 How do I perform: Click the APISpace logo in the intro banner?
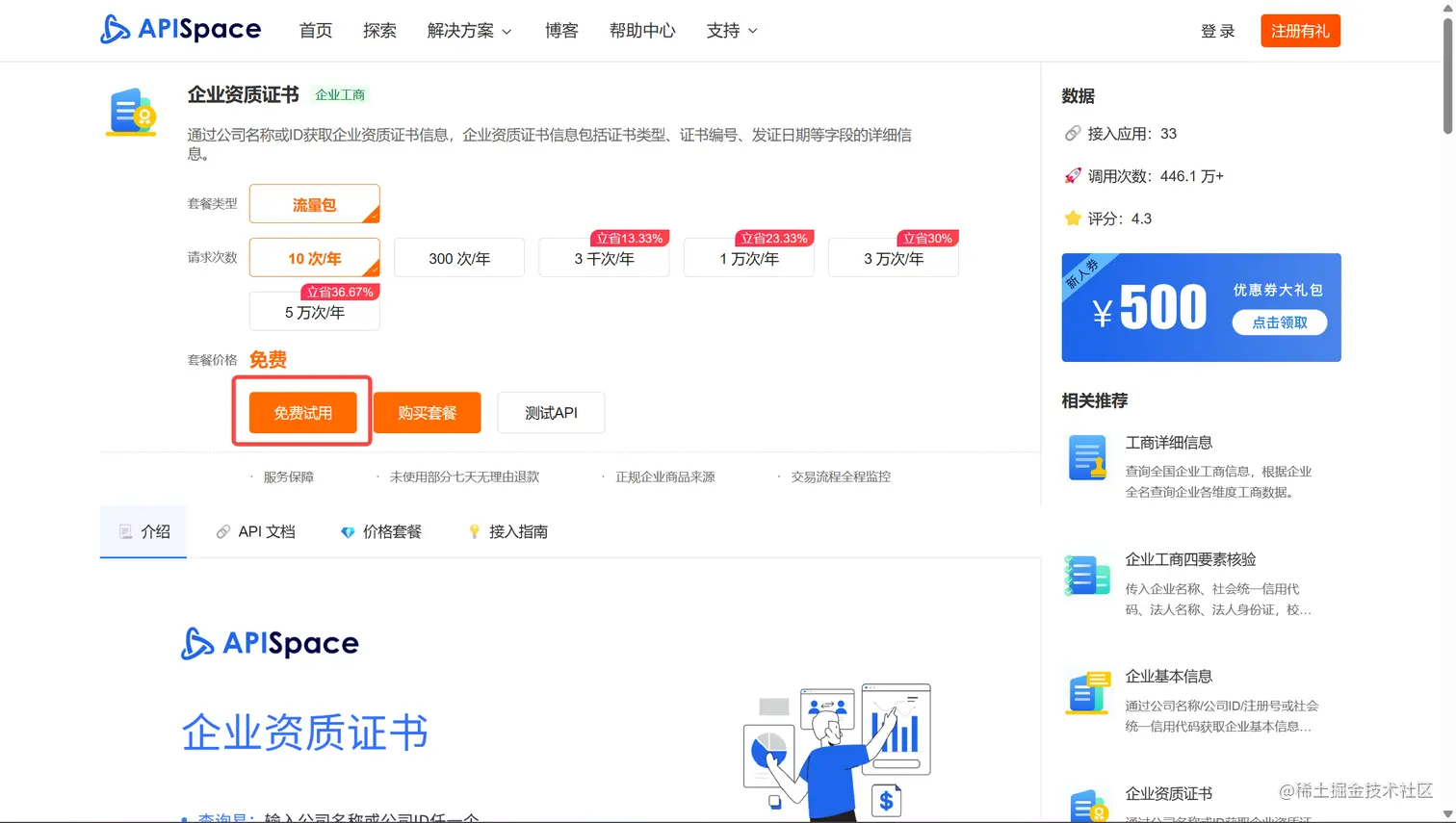coord(270,643)
